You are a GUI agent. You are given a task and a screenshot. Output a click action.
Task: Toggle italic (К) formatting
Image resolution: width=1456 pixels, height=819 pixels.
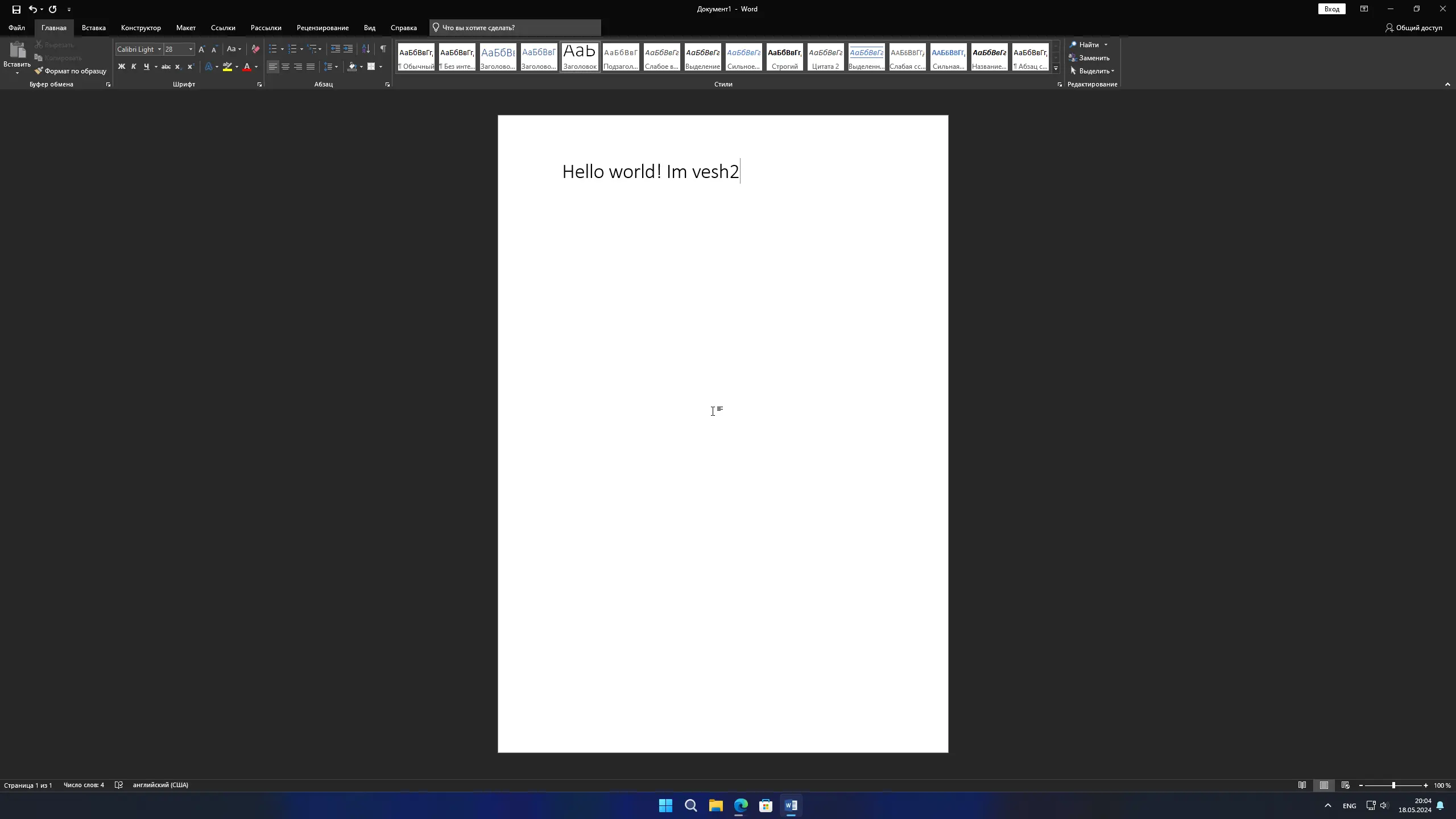134,67
